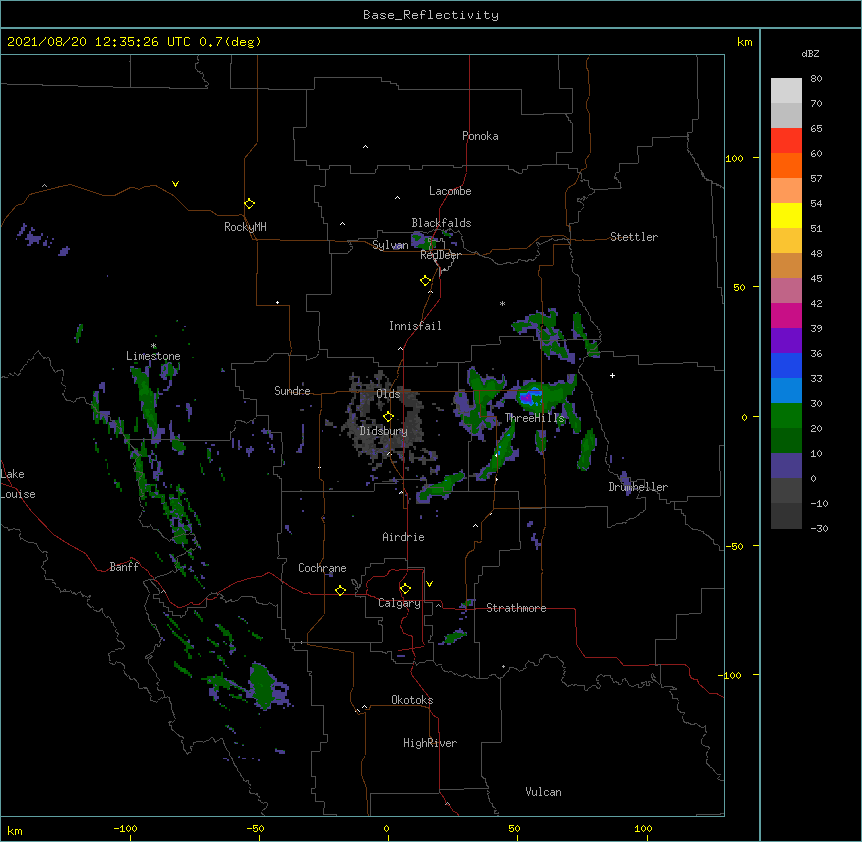Select the ThreeHills city label
Image resolution: width=862 pixels, height=842 pixels.
pyautogui.click(x=534, y=418)
